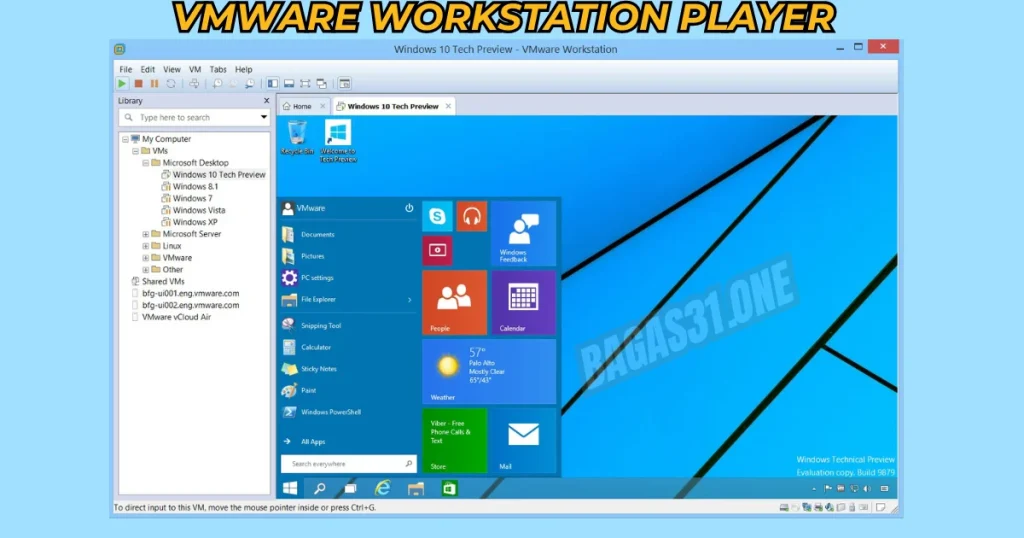Click Welcome to Tech Preview desktop icon

pos(338,141)
